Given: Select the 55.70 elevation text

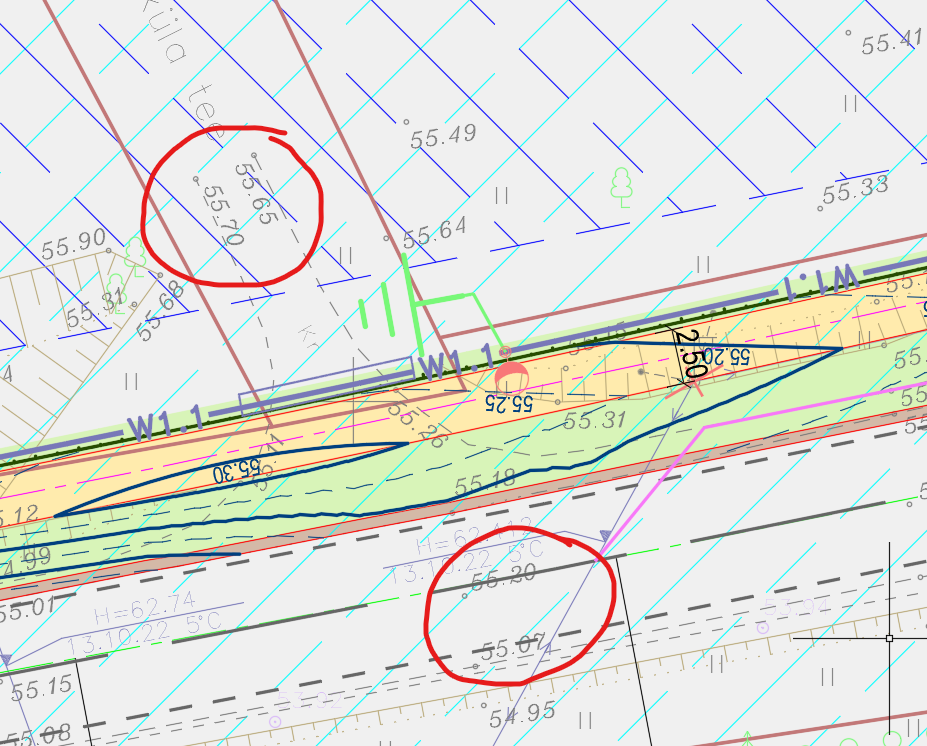Looking at the screenshot, I should click(223, 216).
